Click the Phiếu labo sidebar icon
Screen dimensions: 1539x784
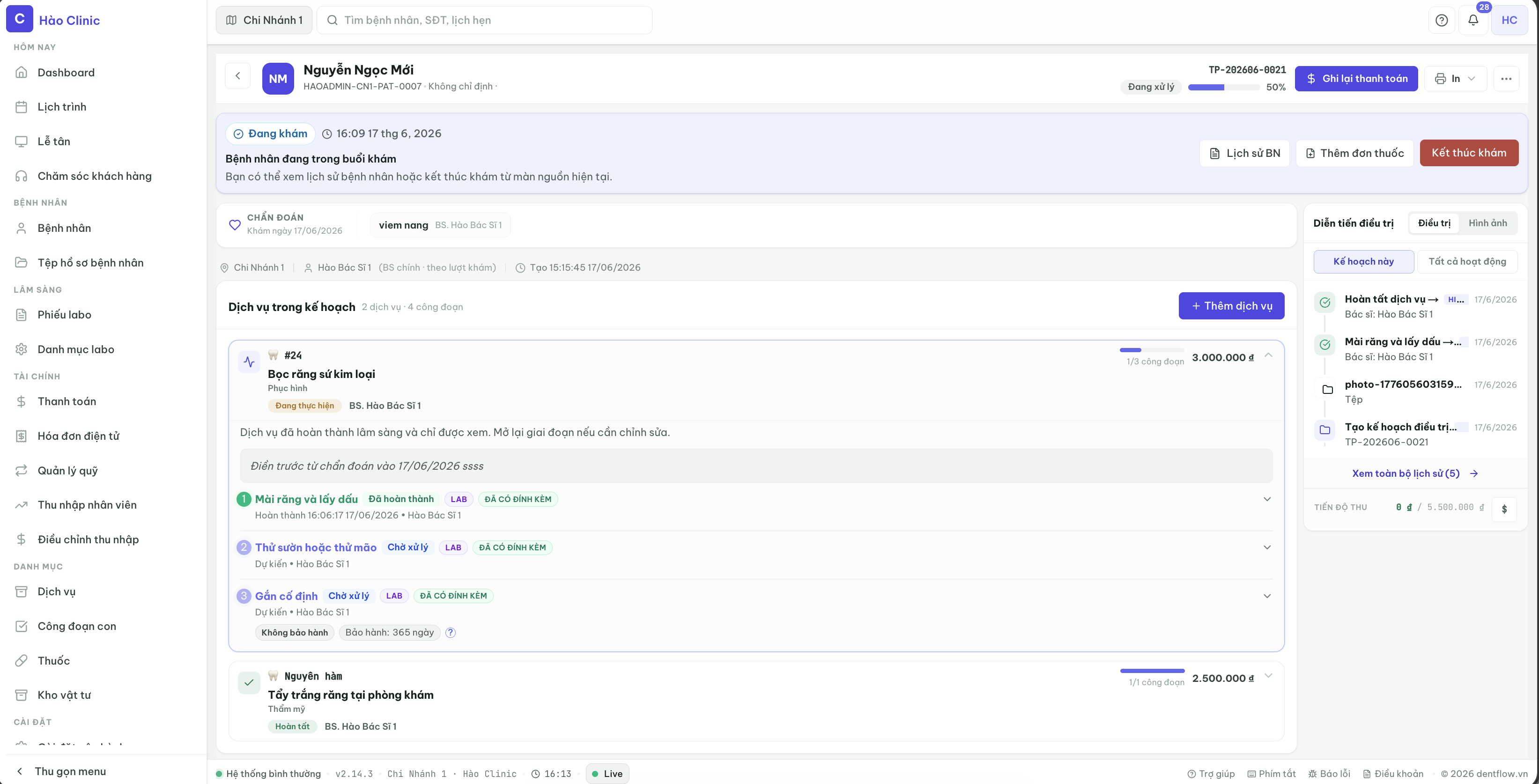click(22, 315)
